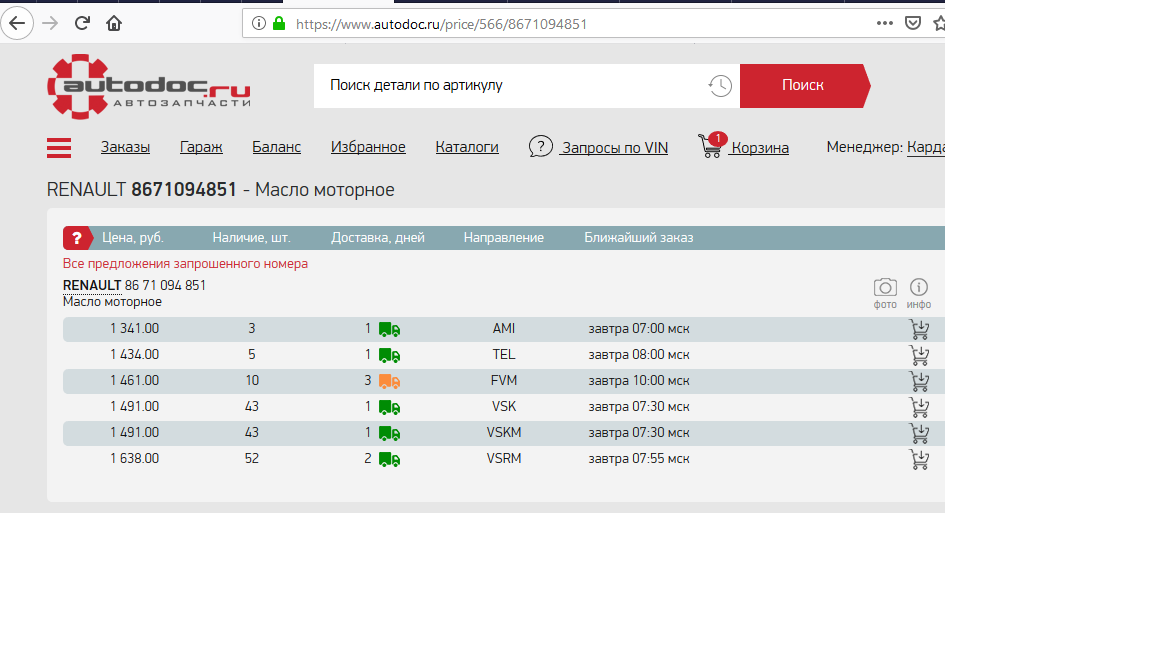Open the product info icon
Viewport: 1152px width, 648px height.
tap(919, 288)
